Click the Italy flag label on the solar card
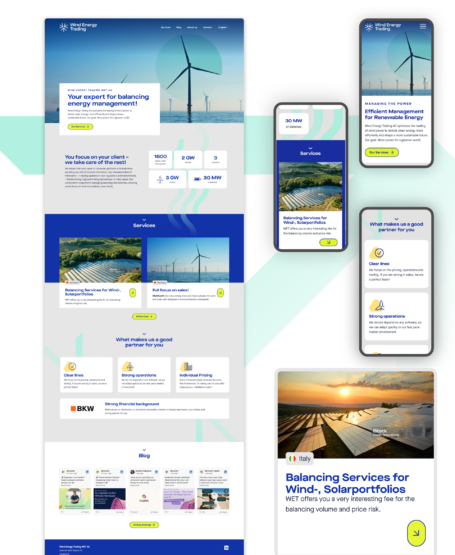This screenshot has height=555, width=455. 300,459
